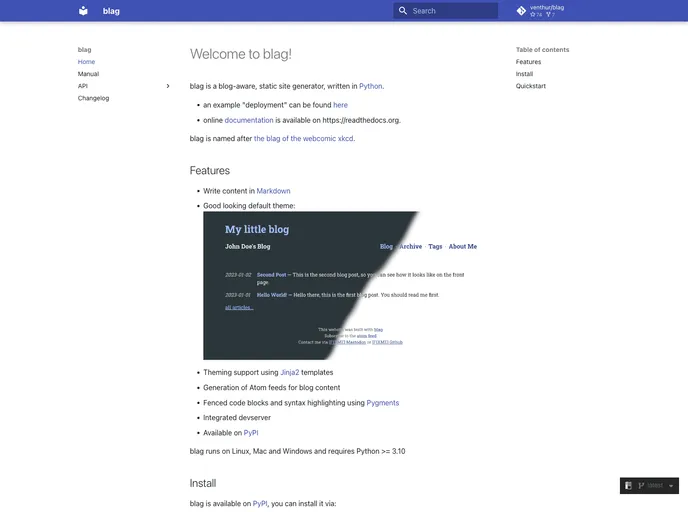Screen dimensions: 688x512
Task: Click the default theme screenshot image
Action: tap(344, 286)
